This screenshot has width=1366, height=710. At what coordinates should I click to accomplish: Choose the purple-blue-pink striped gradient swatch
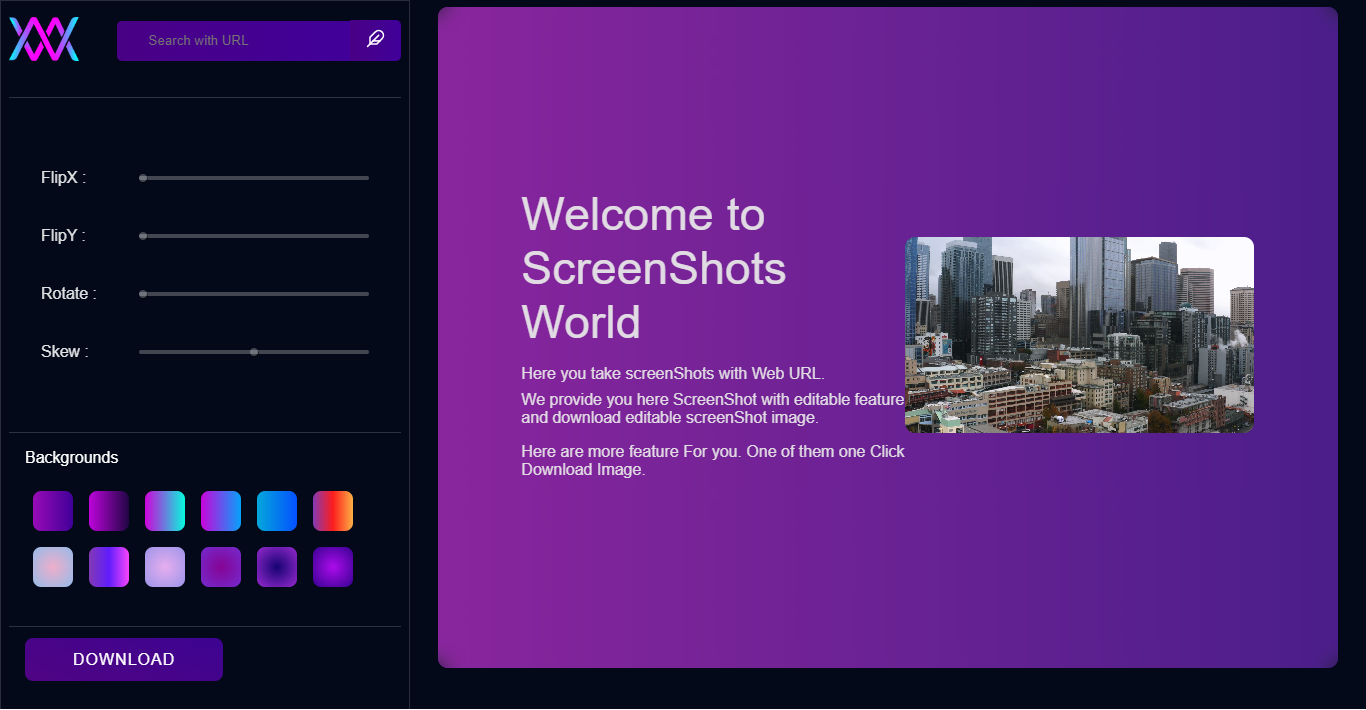(109, 567)
